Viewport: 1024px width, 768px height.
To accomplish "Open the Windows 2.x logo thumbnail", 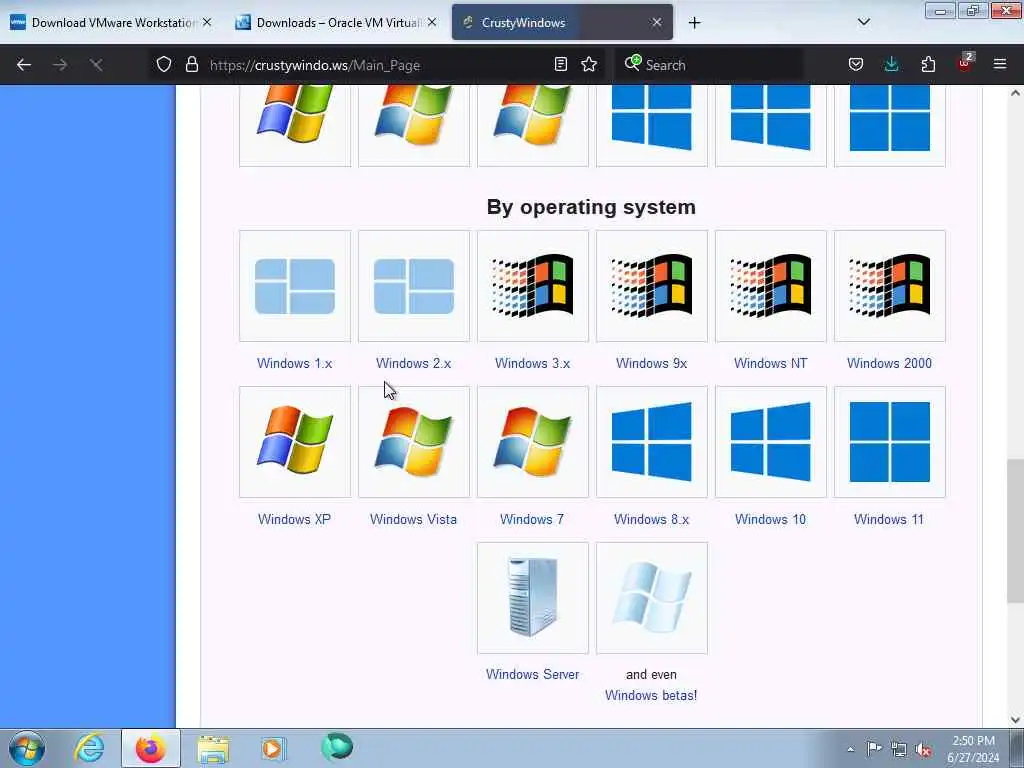I will click(x=413, y=286).
